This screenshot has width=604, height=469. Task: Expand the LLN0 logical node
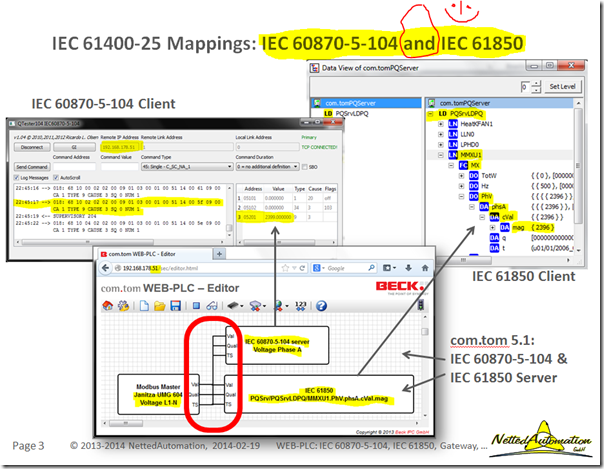(441, 134)
